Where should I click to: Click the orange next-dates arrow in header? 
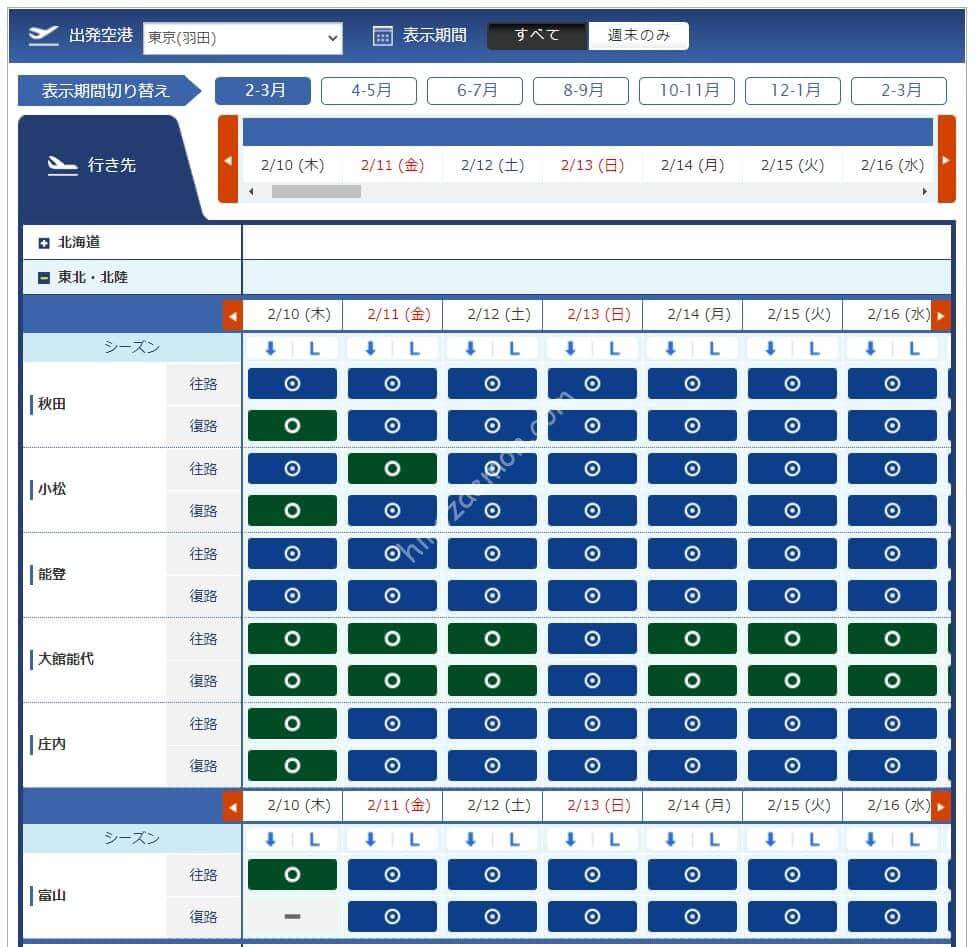point(946,159)
